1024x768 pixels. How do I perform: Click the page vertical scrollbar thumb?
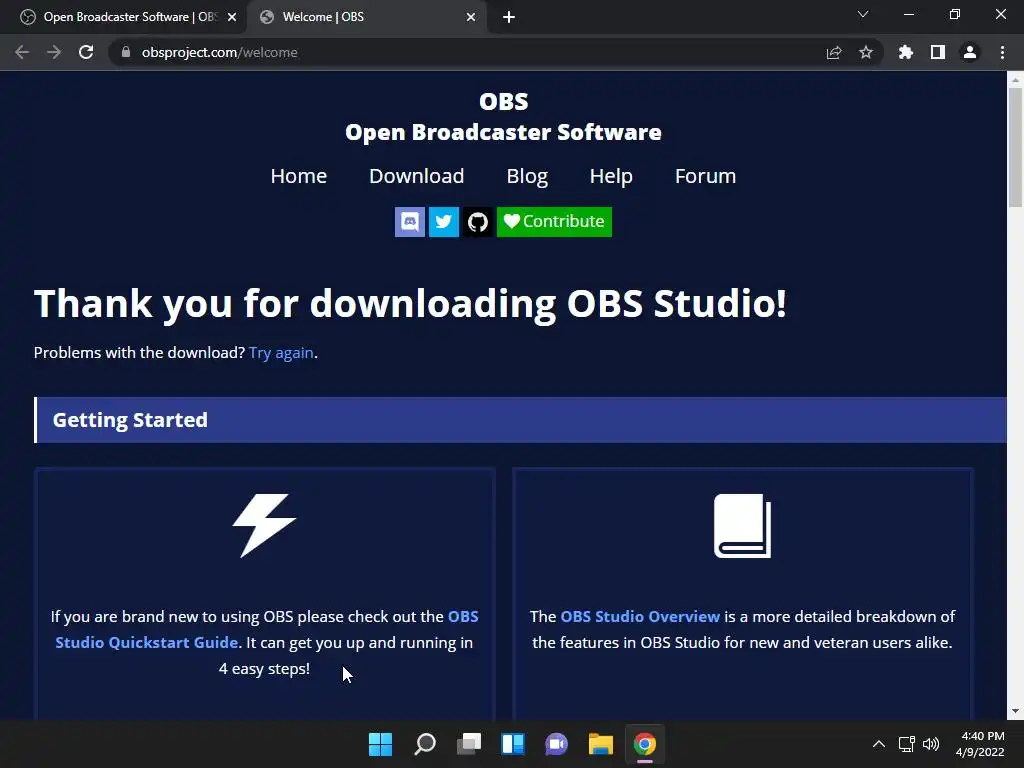pos(1015,147)
